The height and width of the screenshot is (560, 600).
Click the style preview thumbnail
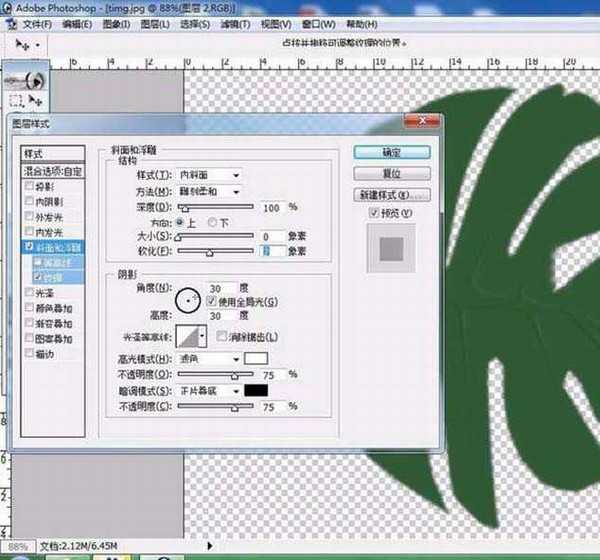(390, 243)
